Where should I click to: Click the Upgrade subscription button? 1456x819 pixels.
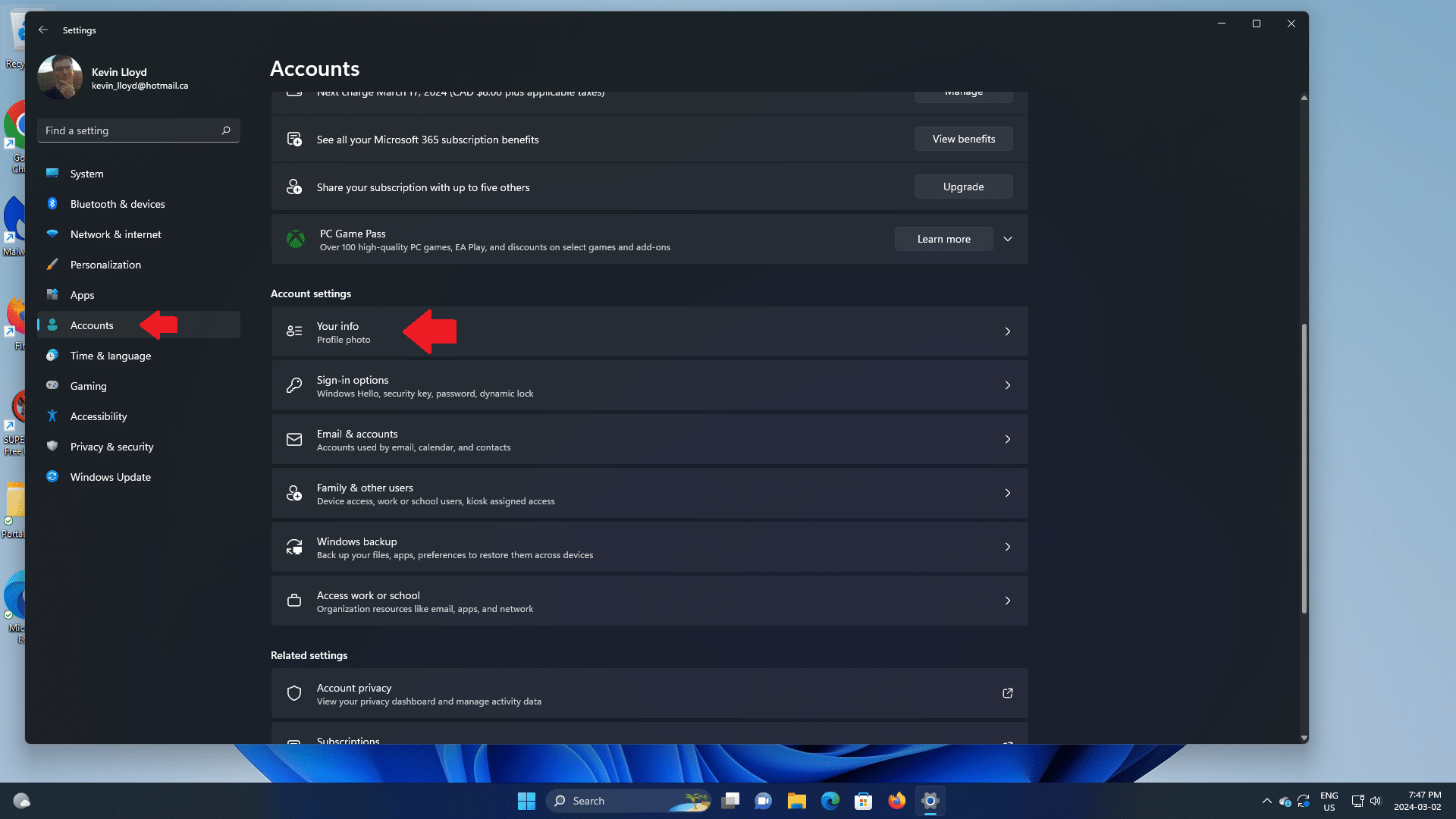[963, 187]
